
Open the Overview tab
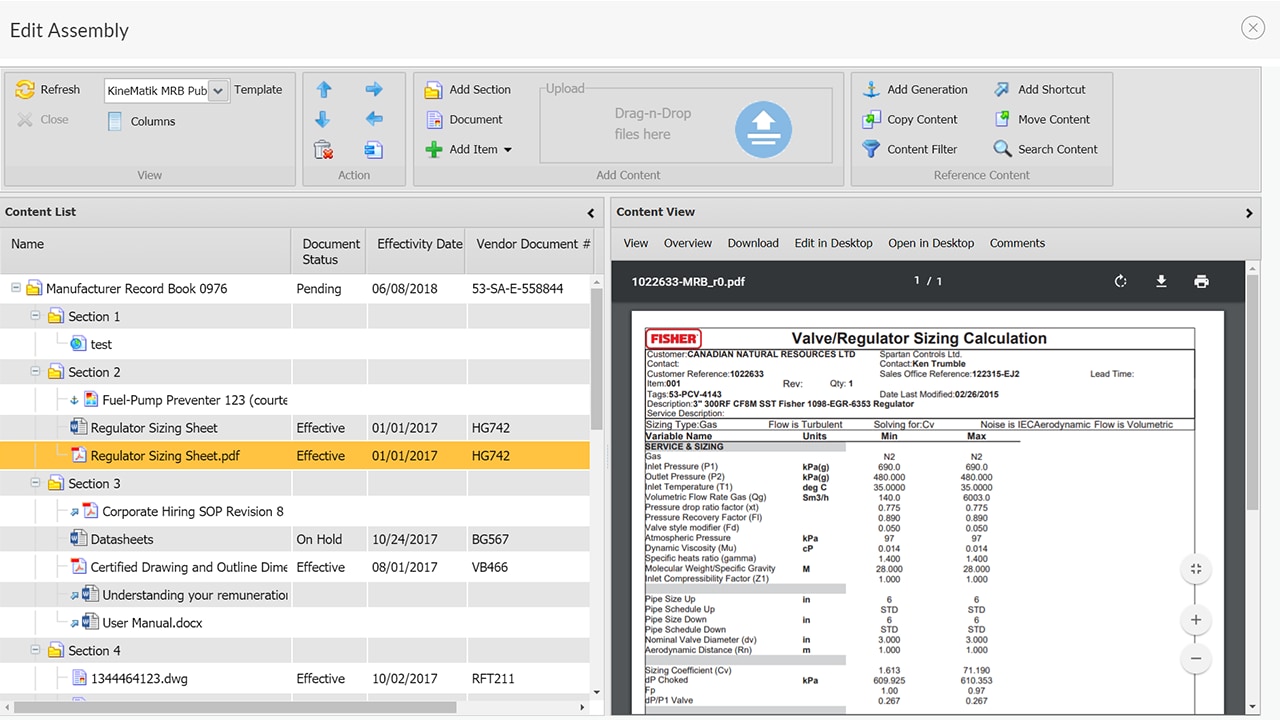[x=688, y=243]
